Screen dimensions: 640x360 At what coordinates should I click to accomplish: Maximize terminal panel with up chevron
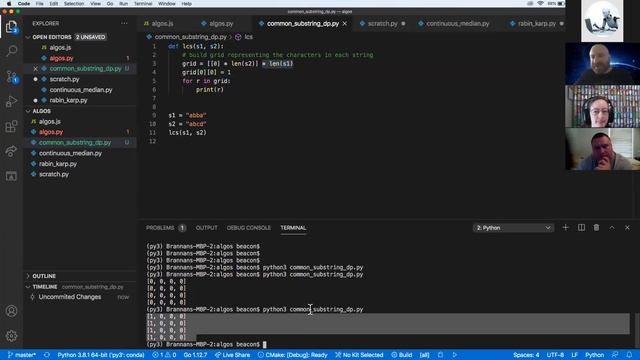[x=612, y=227]
